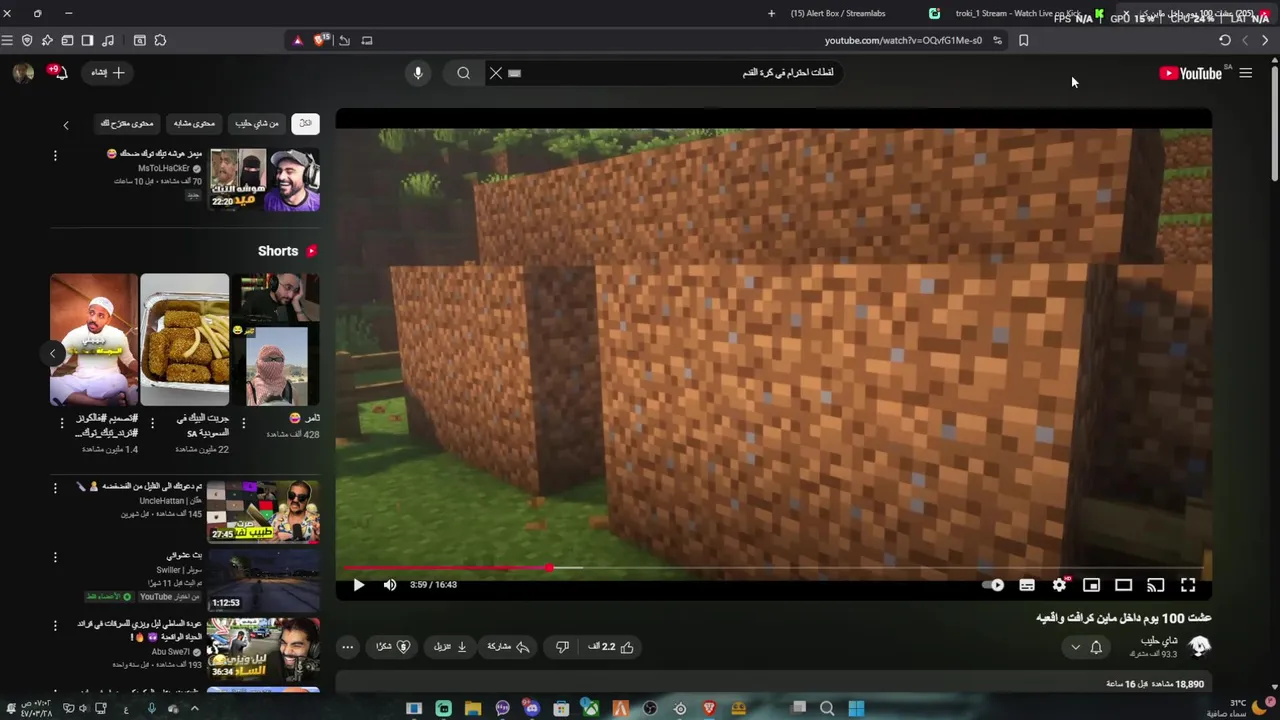Open the account avatar menu
Viewport: 1280px width, 720px height.
coord(23,73)
